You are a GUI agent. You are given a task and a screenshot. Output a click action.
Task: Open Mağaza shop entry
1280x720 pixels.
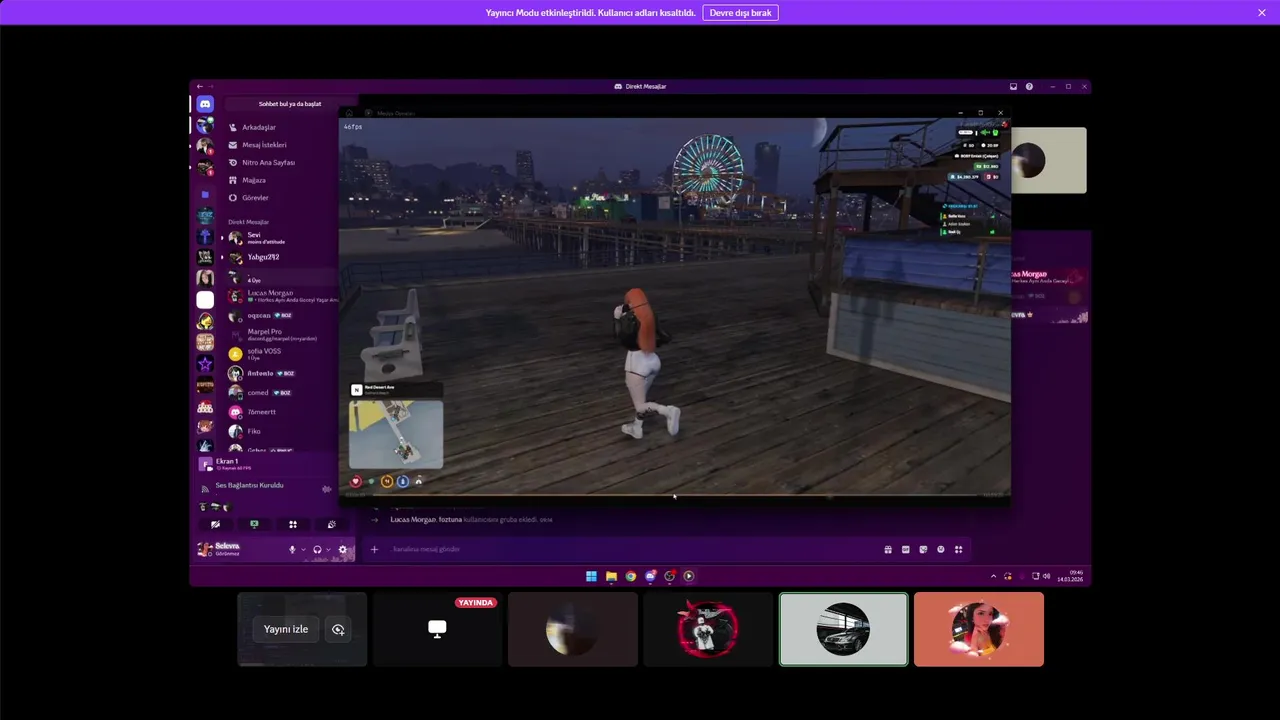279,180
